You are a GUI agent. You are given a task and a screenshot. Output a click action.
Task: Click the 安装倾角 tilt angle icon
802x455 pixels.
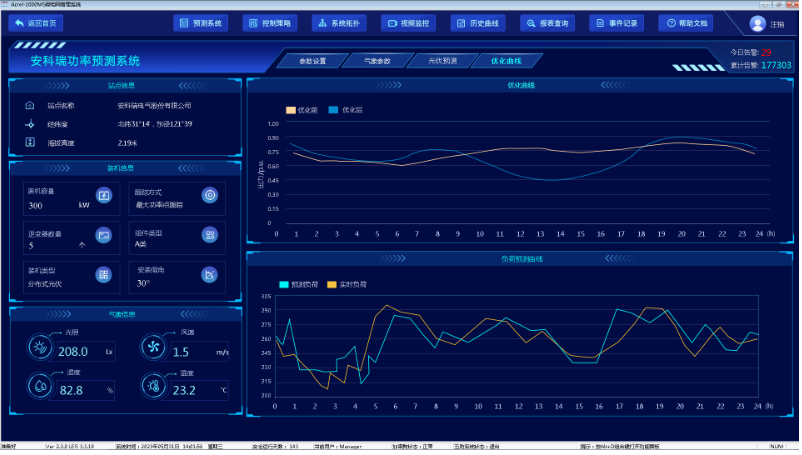(209, 274)
